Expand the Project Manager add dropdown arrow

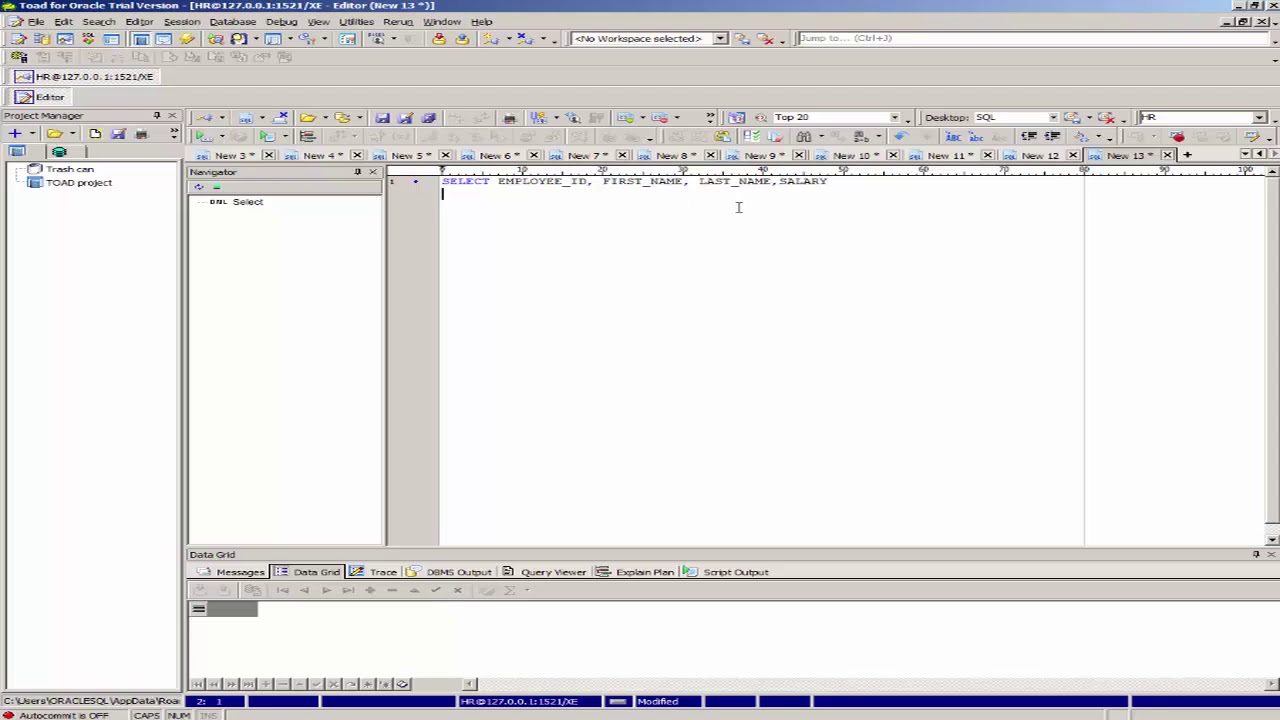click(x=31, y=134)
